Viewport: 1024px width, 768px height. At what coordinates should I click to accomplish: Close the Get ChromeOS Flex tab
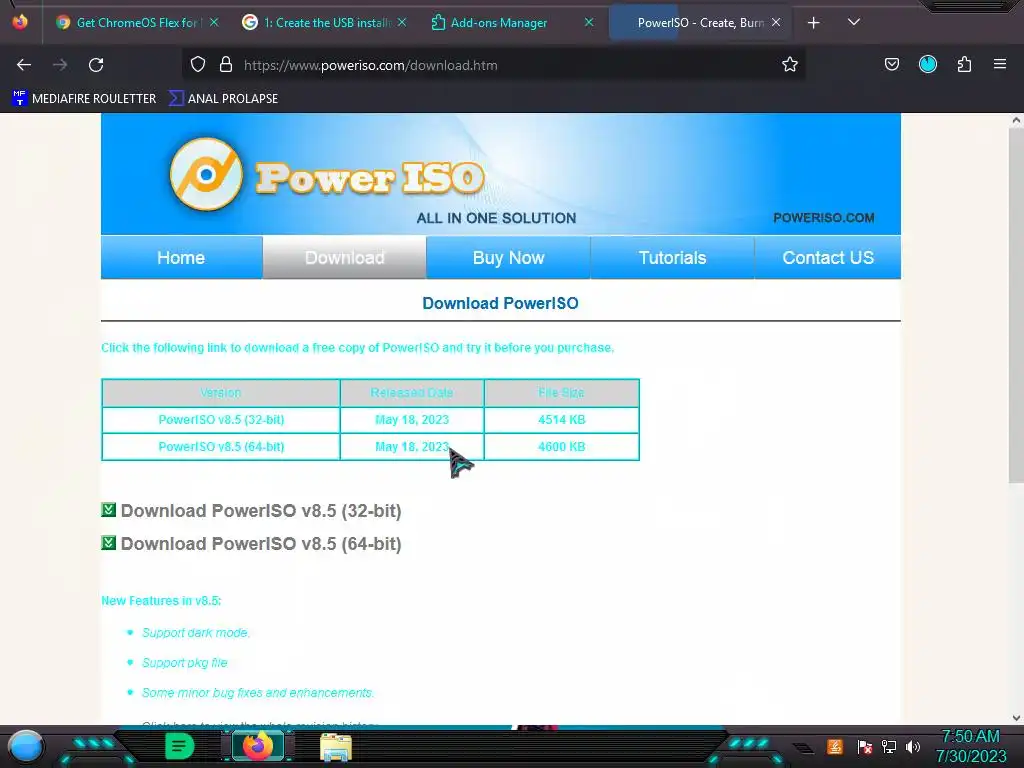click(x=214, y=22)
